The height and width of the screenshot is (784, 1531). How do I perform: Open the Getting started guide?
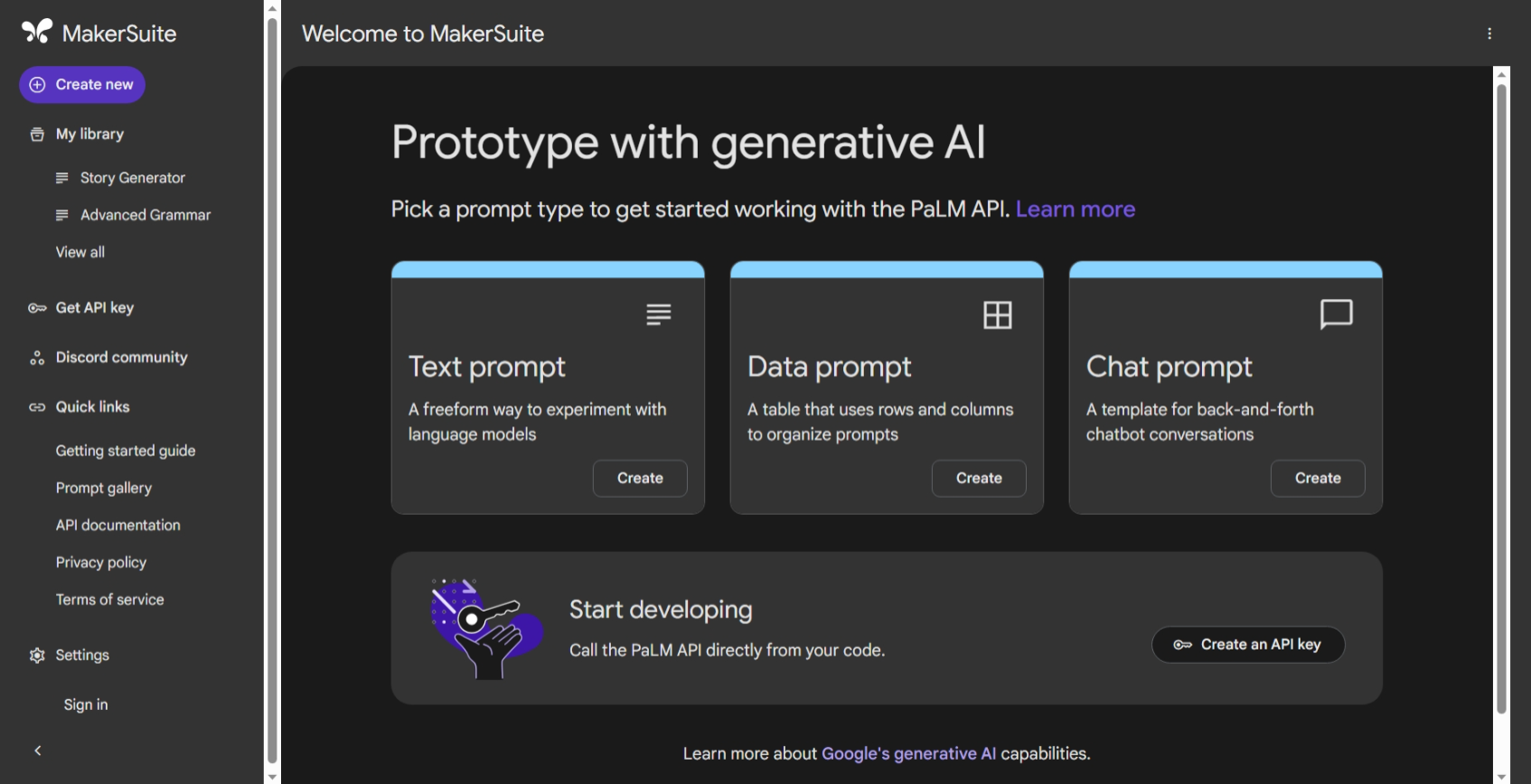[x=126, y=451]
